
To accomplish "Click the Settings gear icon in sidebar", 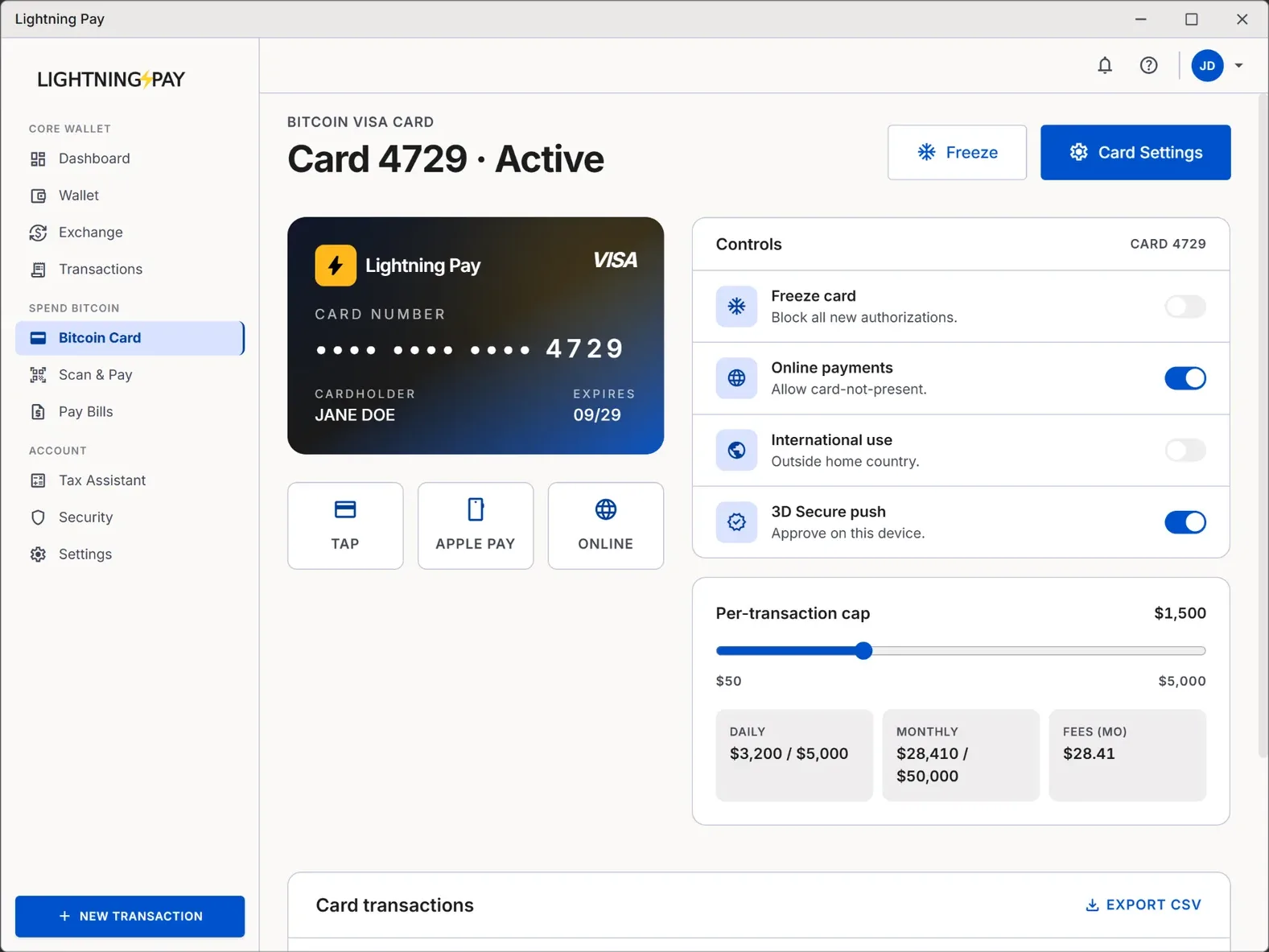I will click(x=38, y=554).
